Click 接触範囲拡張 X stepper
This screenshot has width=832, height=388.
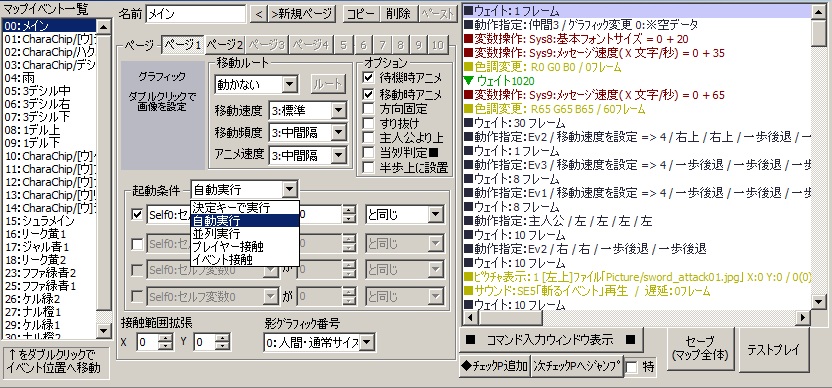click(167, 342)
